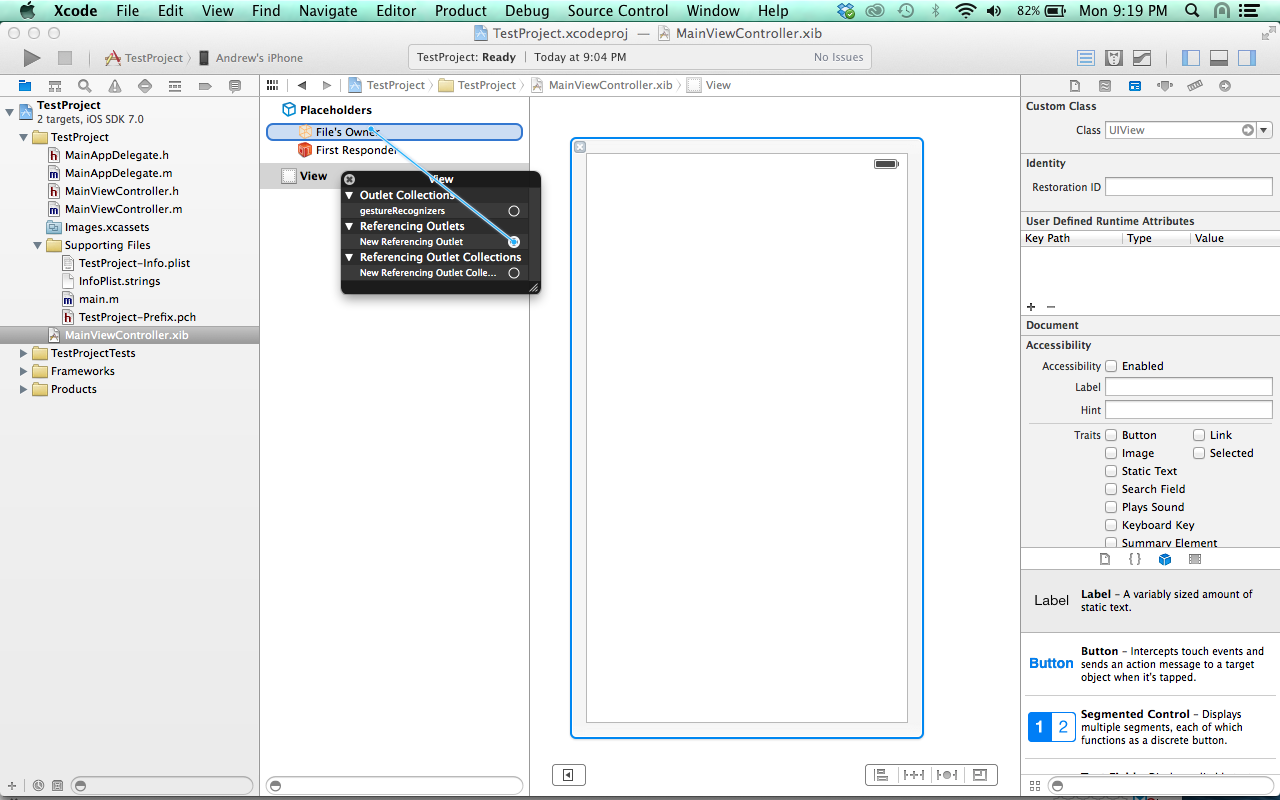Hide the document outline panel
The image size is (1280, 800).
(x=568, y=775)
